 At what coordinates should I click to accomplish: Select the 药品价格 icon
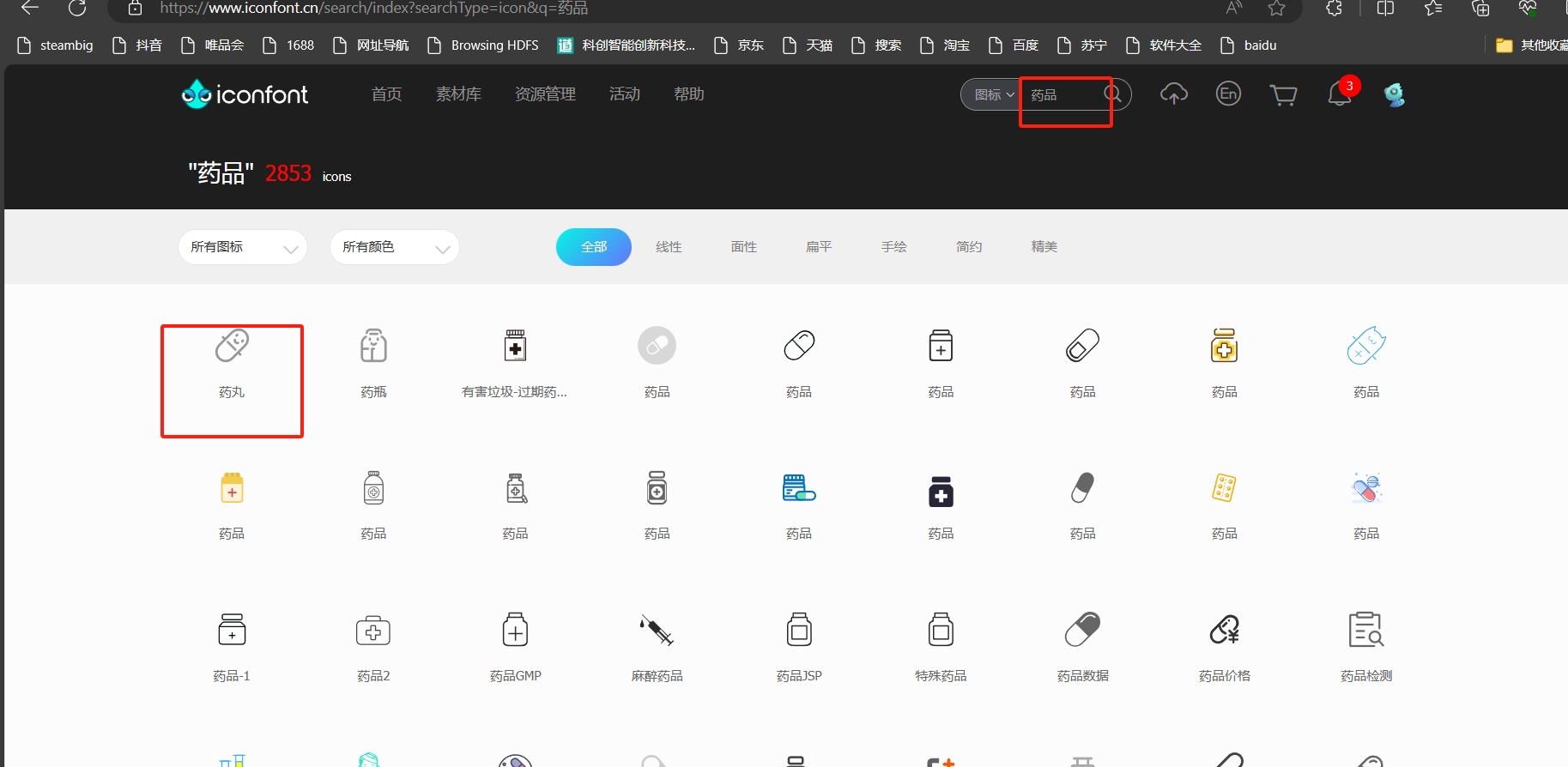1225,630
